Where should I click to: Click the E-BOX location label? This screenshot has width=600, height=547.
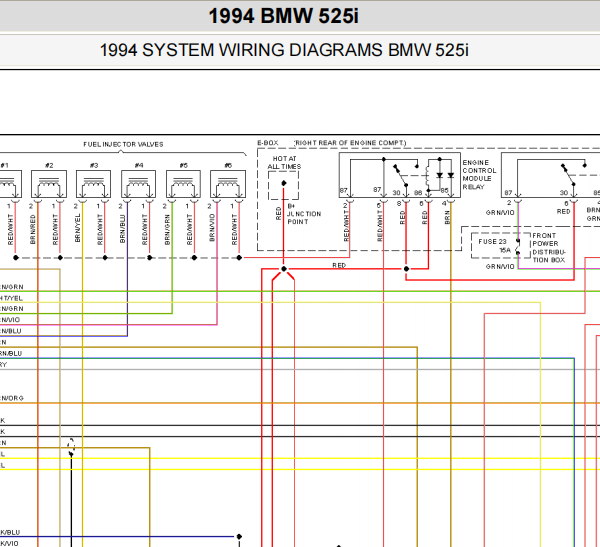tap(268, 143)
